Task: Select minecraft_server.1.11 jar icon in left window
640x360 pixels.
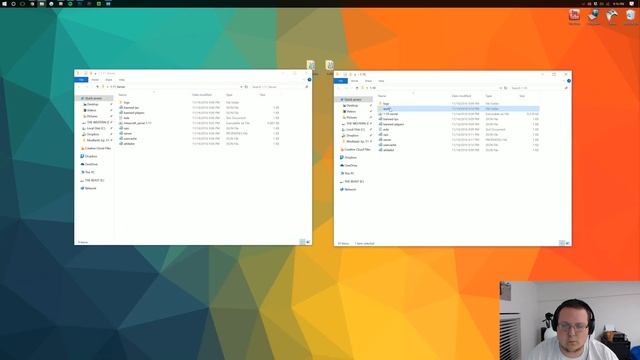Action: [x=121, y=123]
